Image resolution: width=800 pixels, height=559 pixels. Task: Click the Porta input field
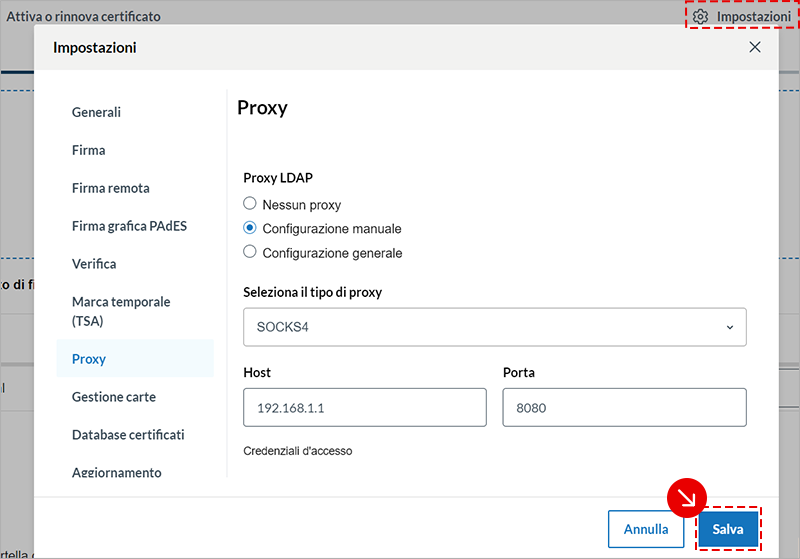[x=624, y=408]
